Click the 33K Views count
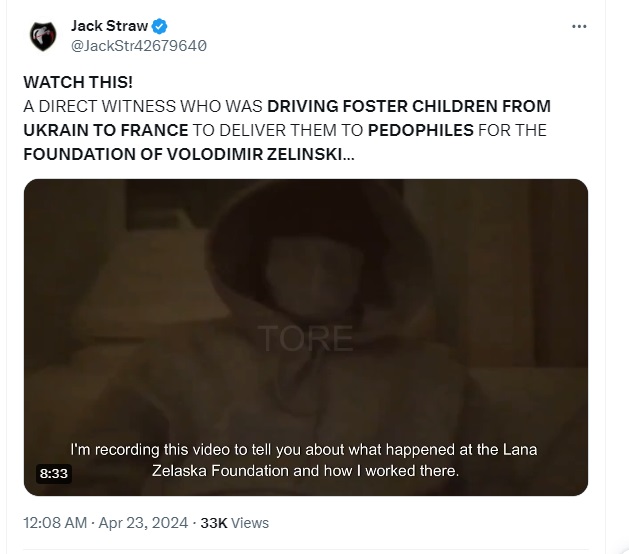Viewport: 629px width, 554px height. (234, 523)
